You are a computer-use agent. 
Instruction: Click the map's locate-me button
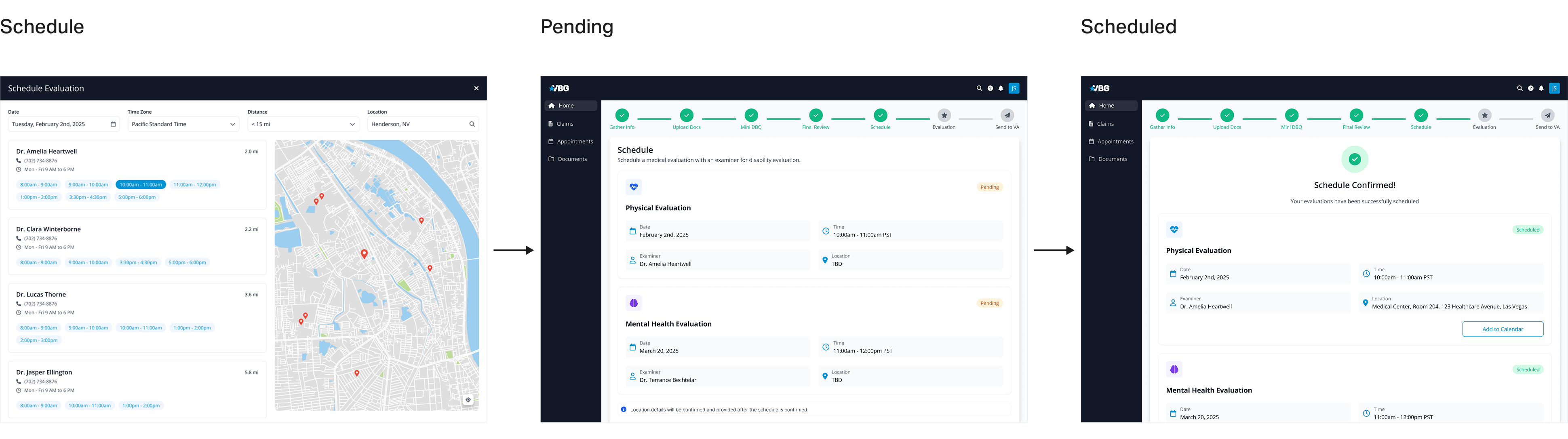pos(468,400)
